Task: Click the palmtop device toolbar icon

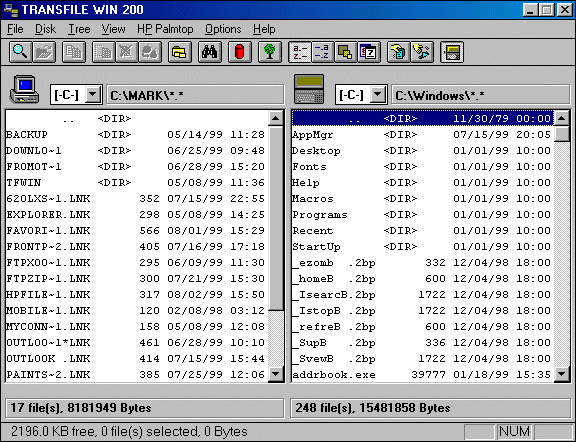Action: (452, 52)
